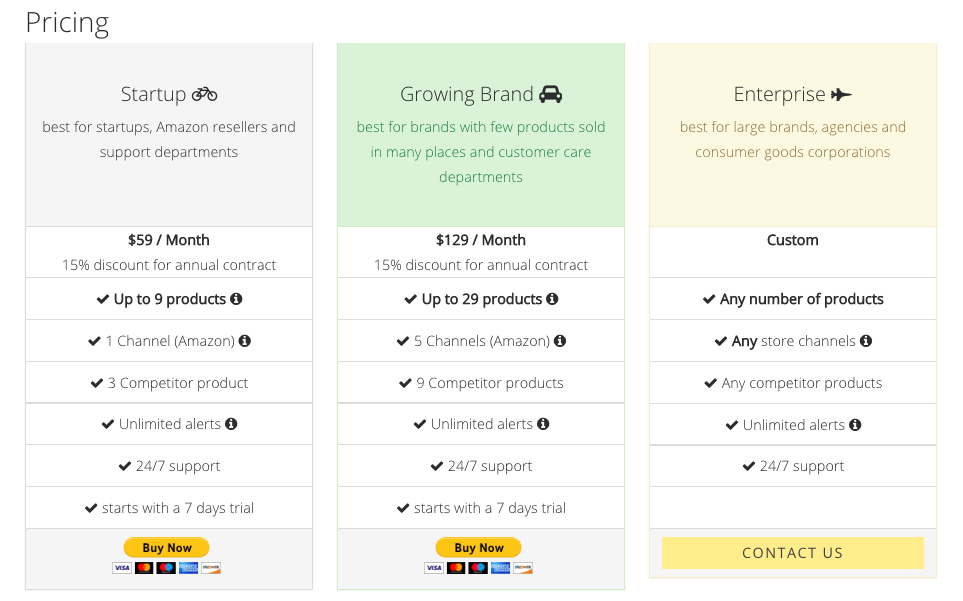Click info icon beside Up to 29 products
963x601 pixels.
(552, 299)
